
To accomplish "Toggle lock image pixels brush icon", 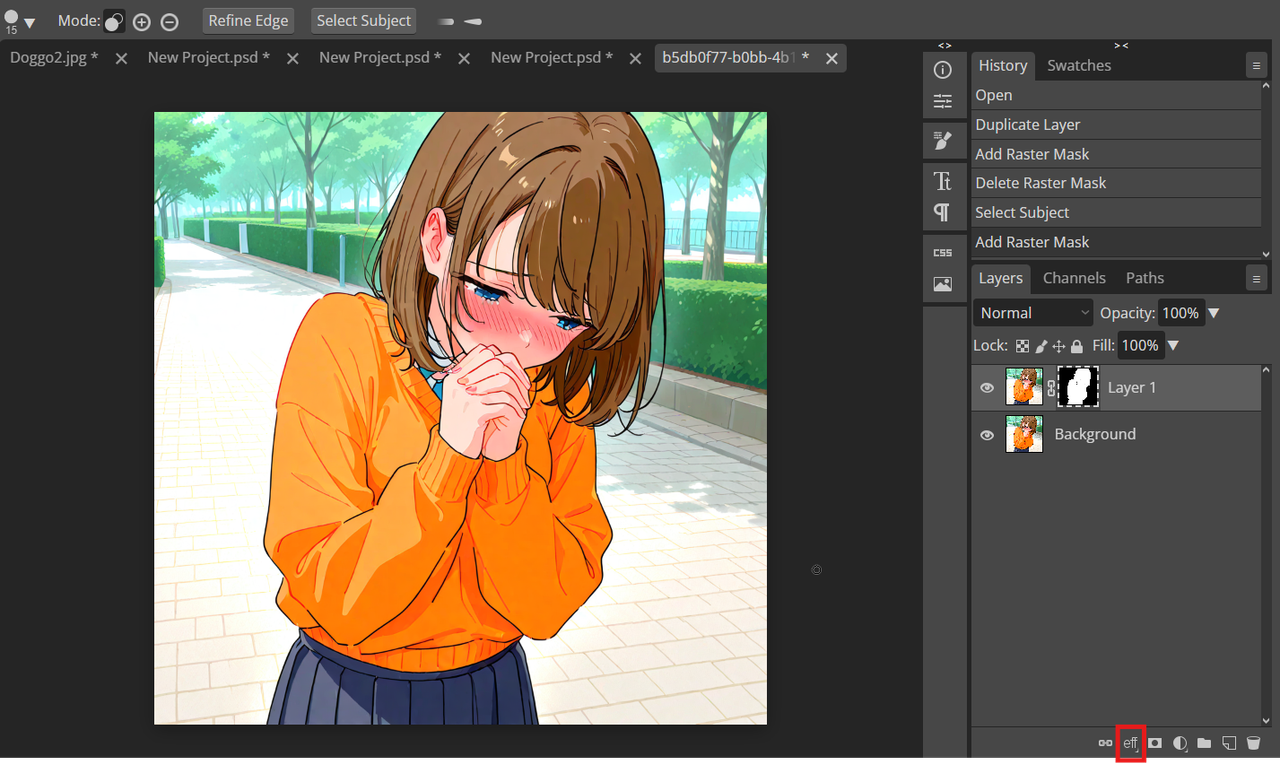I will tap(1041, 346).
